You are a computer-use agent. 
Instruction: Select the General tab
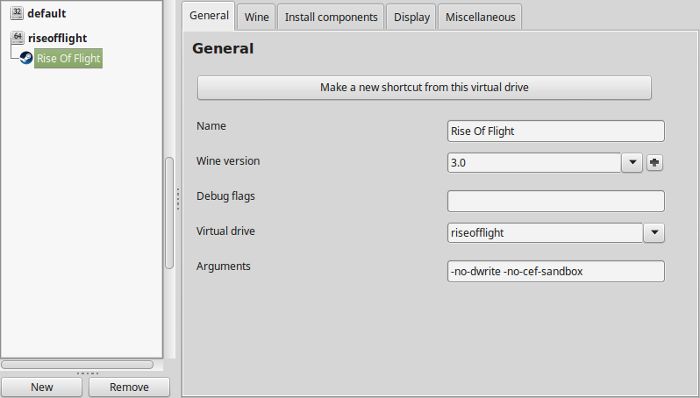(x=208, y=16)
